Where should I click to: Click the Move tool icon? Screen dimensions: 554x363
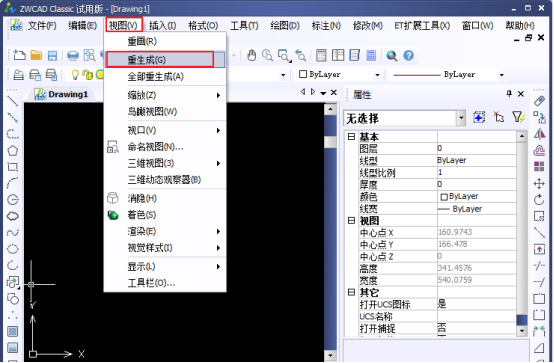539,183
